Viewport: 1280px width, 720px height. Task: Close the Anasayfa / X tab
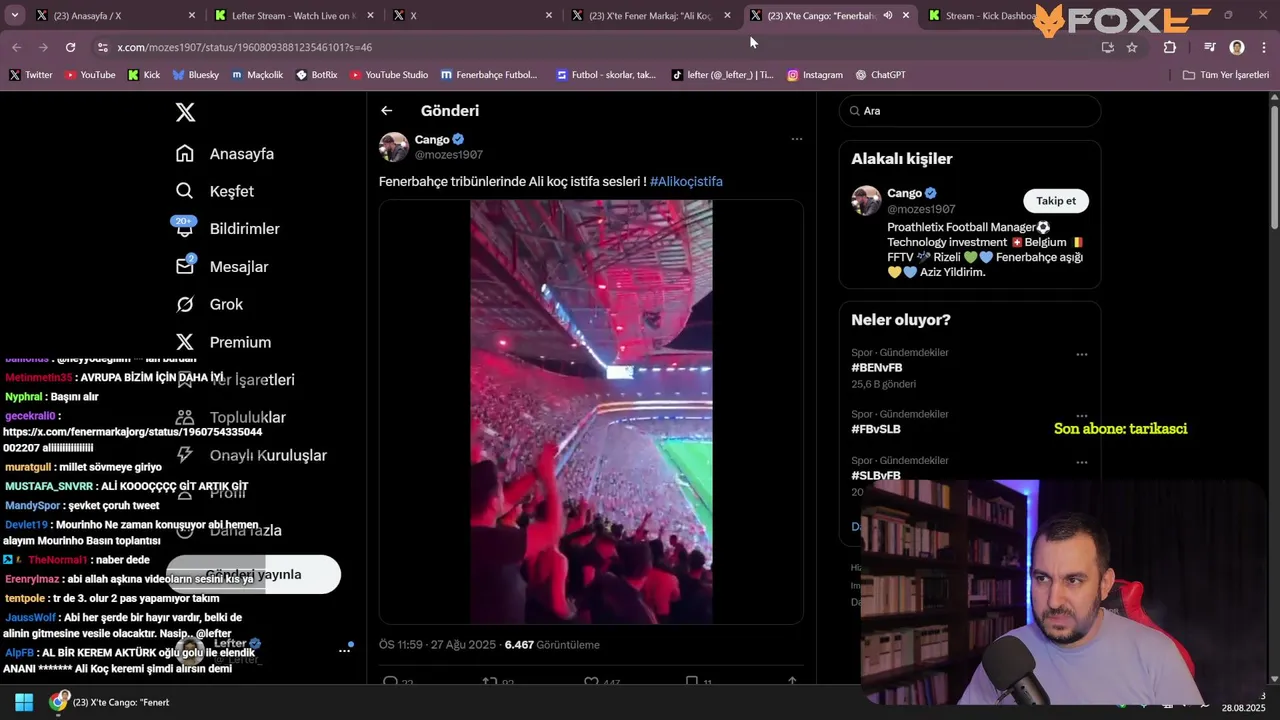tap(192, 16)
